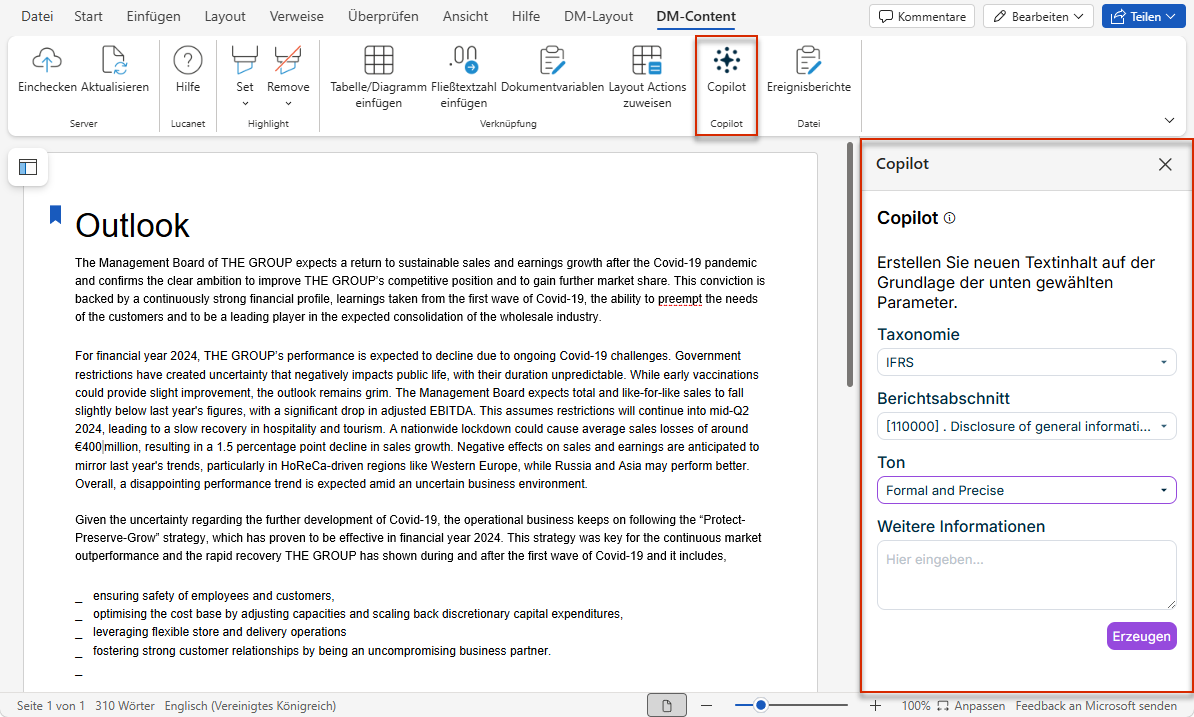The width and height of the screenshot is (1194, 717).
Task: Open Lucanet Hilfe question mark icon
Action: click(x=188, y=59)
